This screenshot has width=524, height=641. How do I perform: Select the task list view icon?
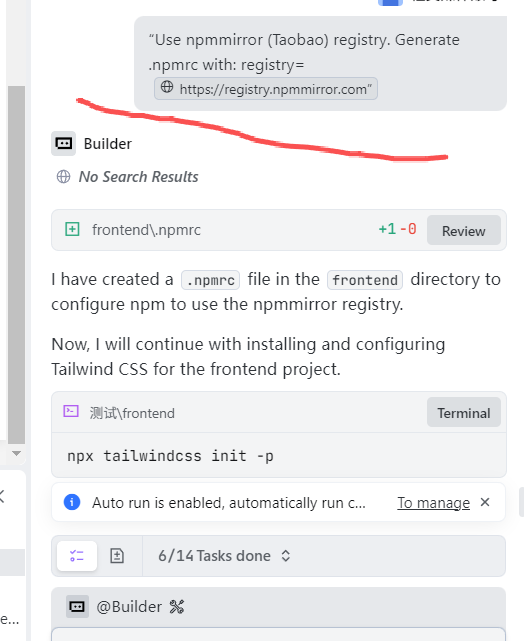tap(77, 556)
